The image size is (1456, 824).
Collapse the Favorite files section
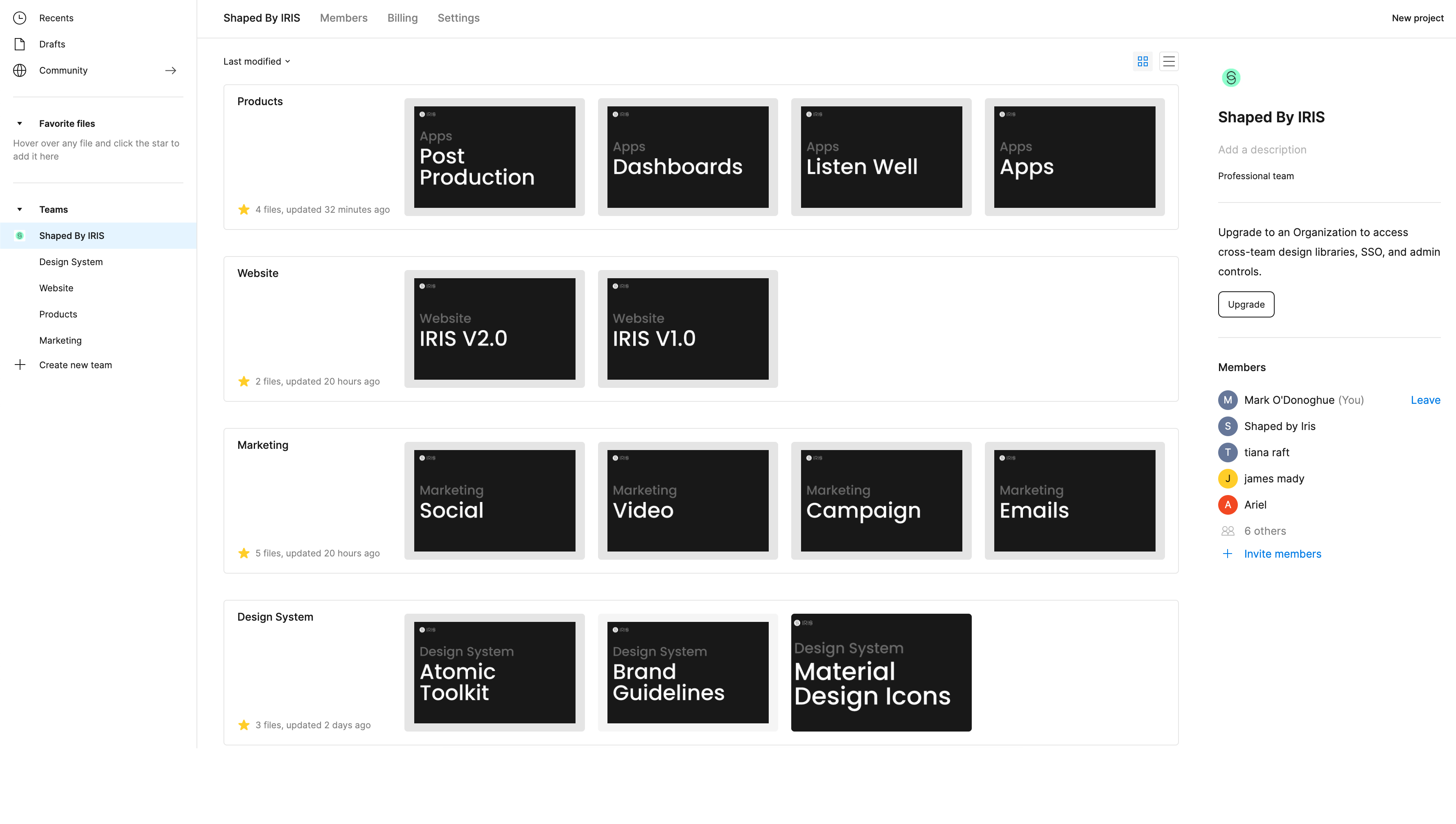[x=20, y=124]
